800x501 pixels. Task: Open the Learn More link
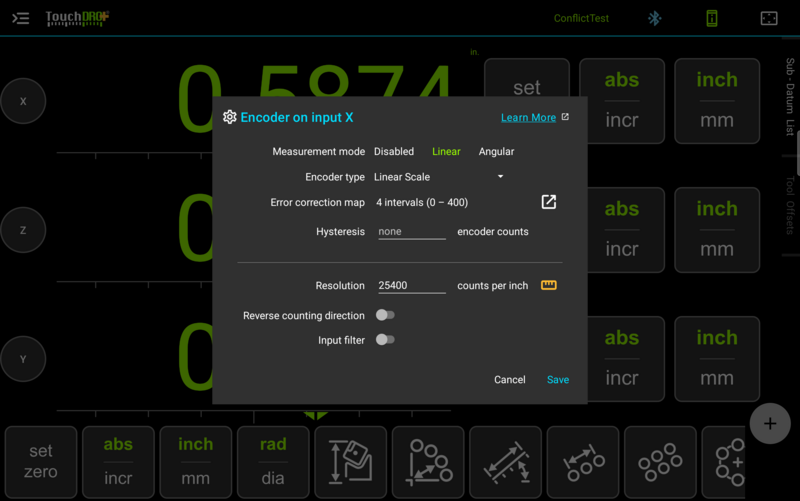[528, 117]
